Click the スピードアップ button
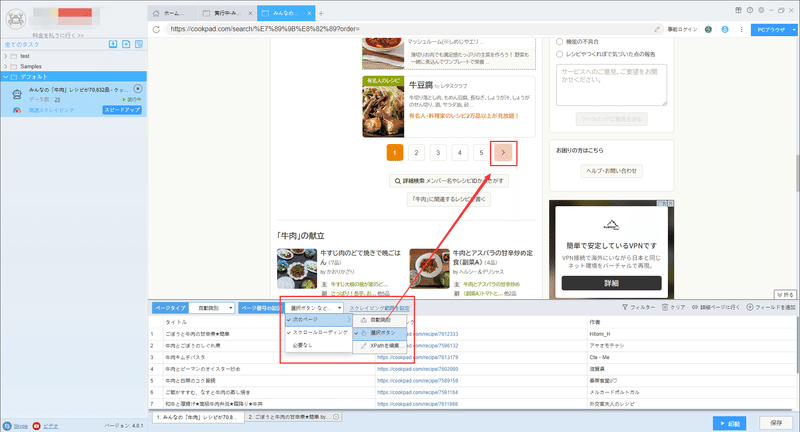This screenshot has height=432, width=800. (x=122, y=110)
